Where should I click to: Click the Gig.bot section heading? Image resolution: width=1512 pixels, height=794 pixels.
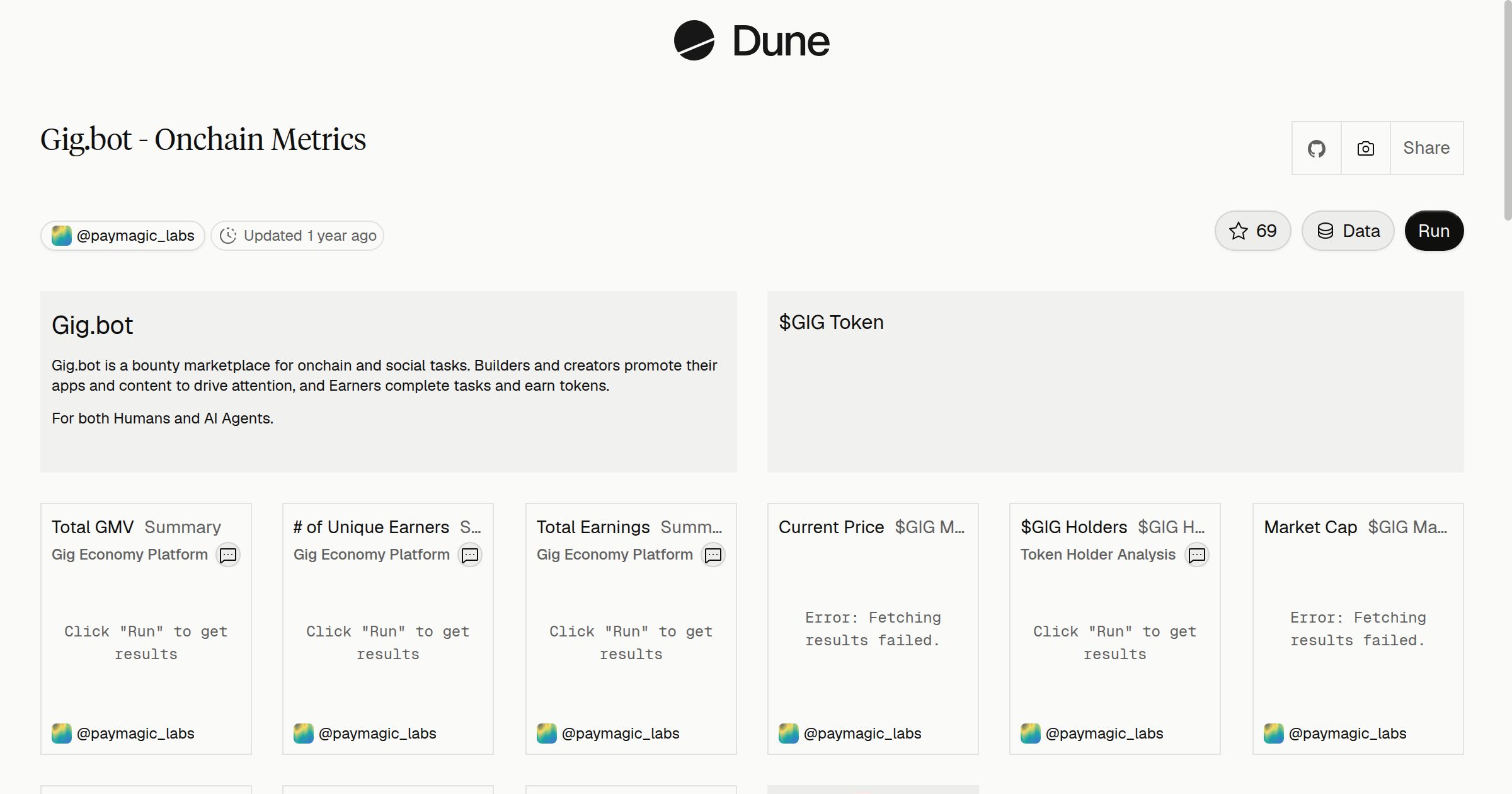(x=92, y=325)
